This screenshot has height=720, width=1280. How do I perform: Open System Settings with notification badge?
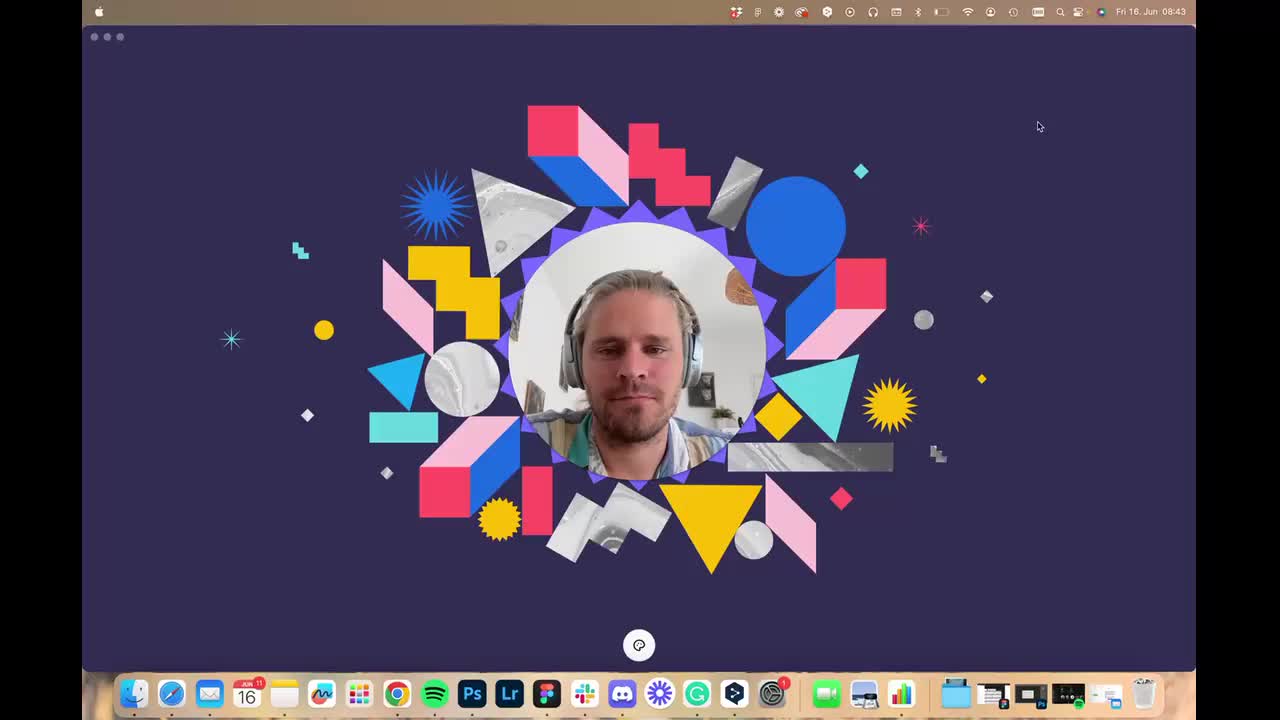pos(772,694)
